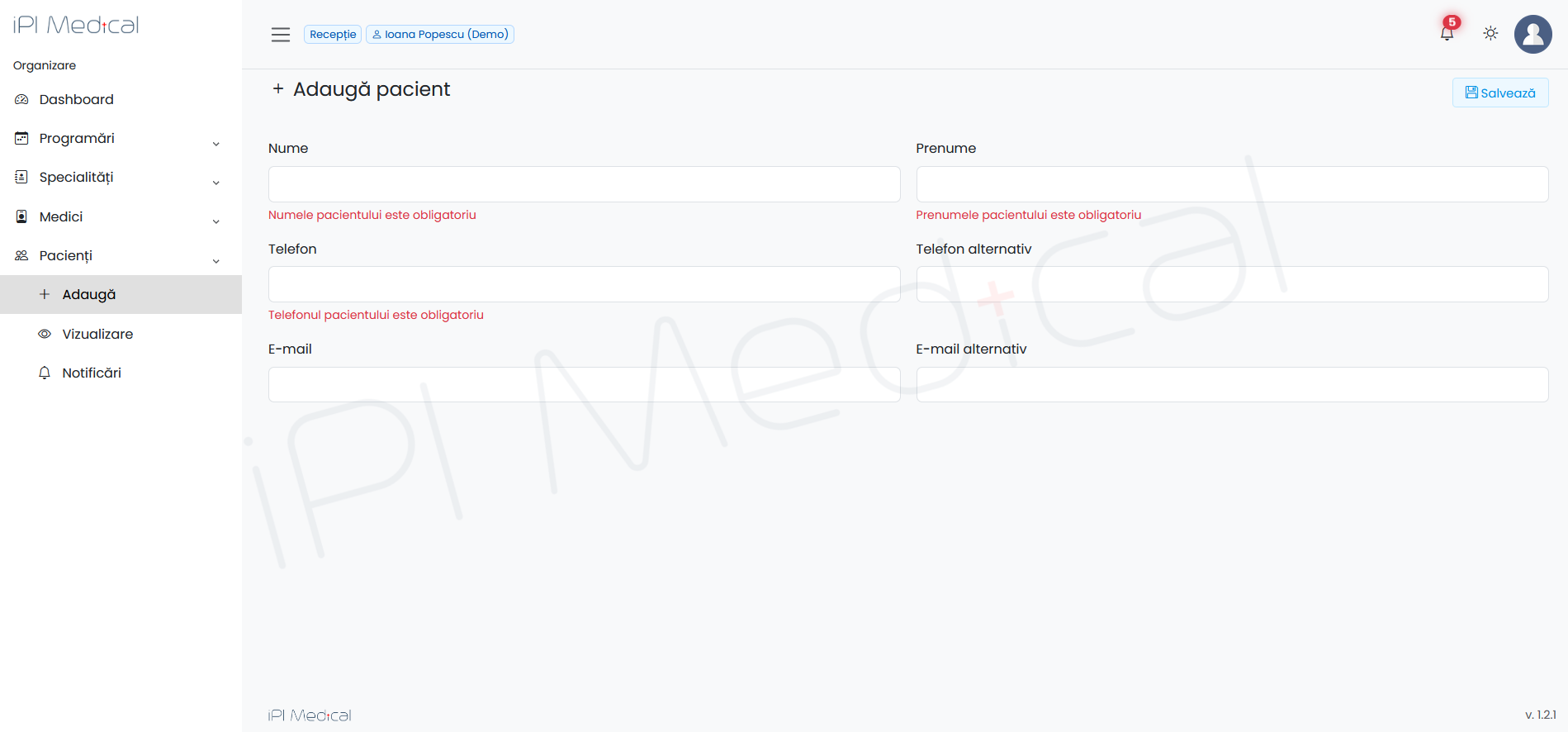Click the hamburger menu icon
The width and height of the screenshot is (1568, 732).
[x=281, y=35]
